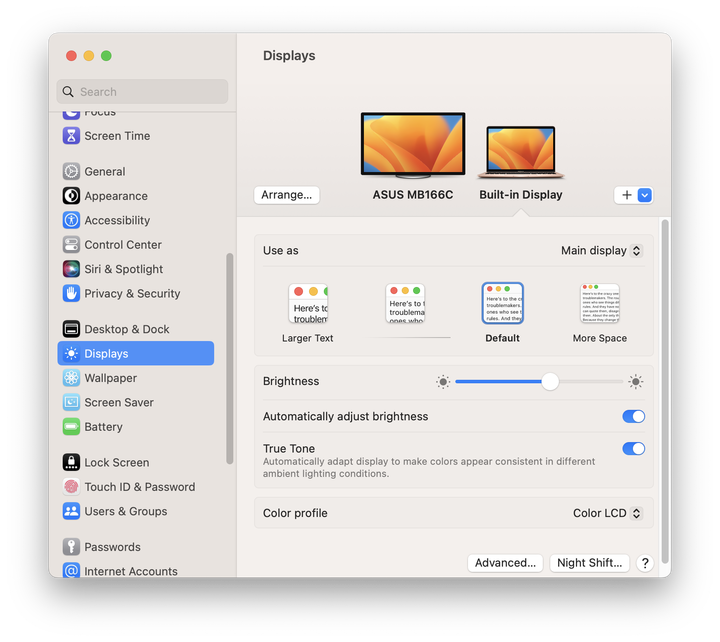This screenshot has height=642, width=720.
Task: Click the Lock Screen icon
Action: tap(71, 462)
